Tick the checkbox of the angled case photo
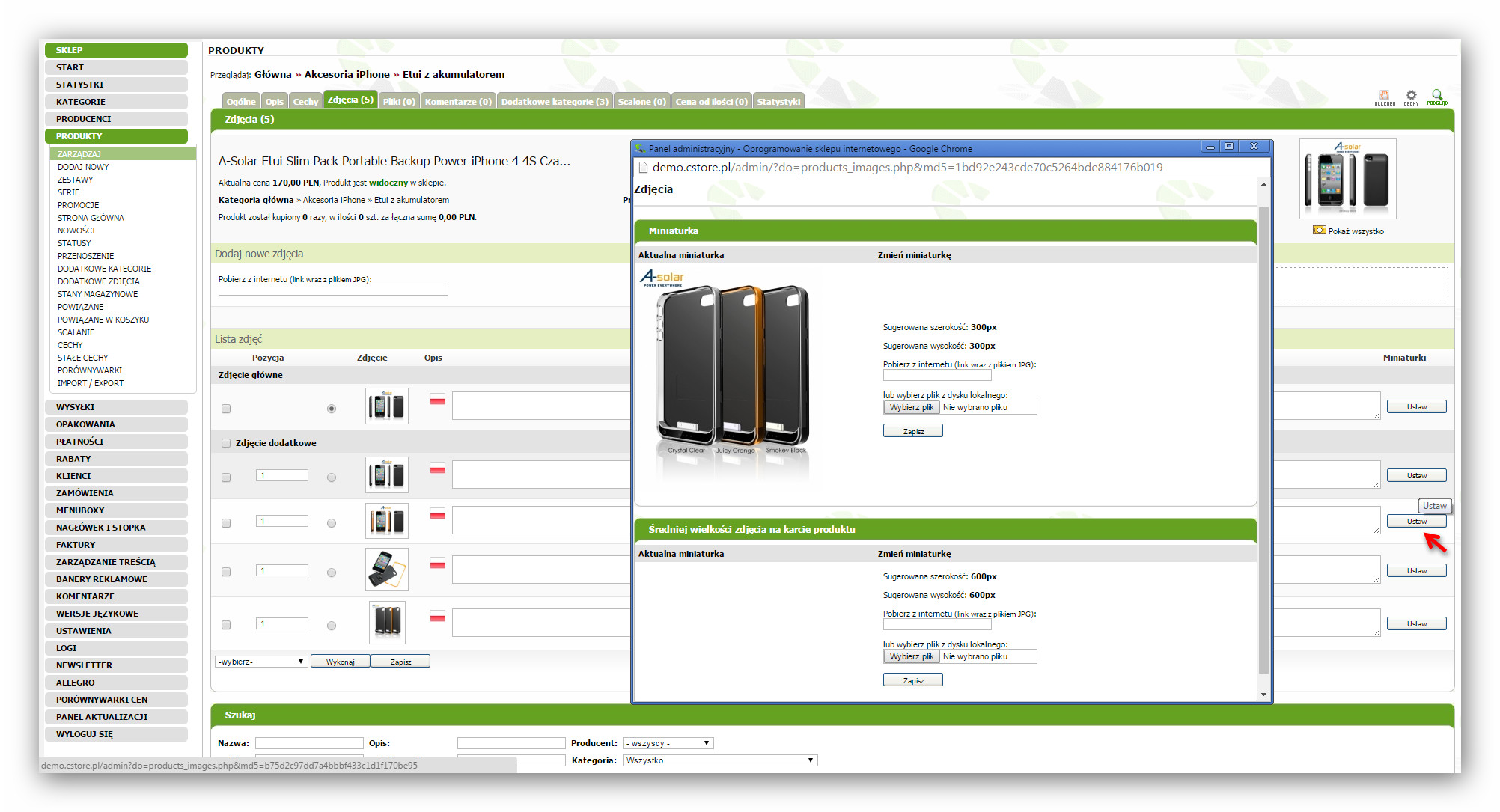 click(226, 572)
